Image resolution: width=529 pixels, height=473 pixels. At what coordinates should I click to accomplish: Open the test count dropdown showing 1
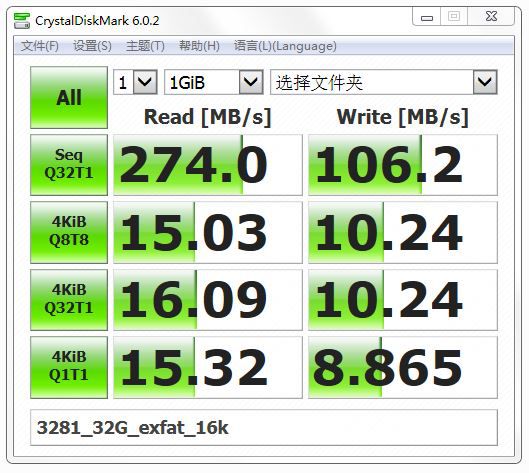(135, 82)
